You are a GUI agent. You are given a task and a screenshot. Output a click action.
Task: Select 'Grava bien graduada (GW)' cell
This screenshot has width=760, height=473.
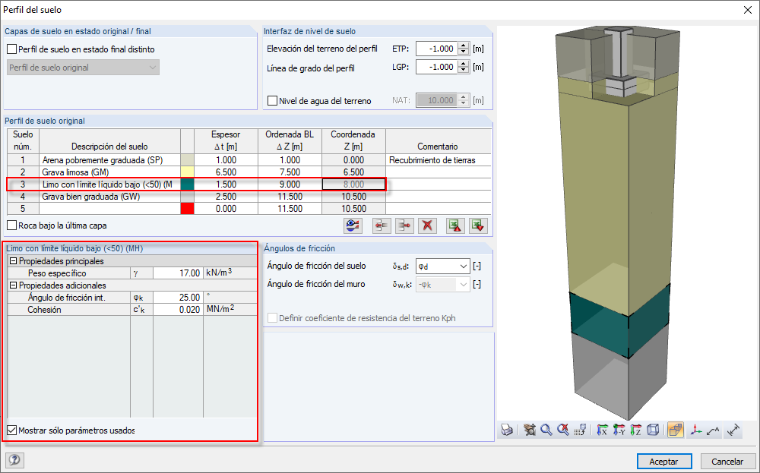[x=110, y=197]
